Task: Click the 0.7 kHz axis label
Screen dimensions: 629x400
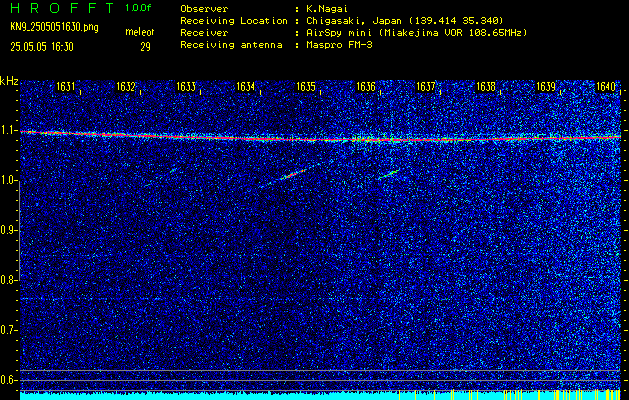Action: click(x=8, y=330)
